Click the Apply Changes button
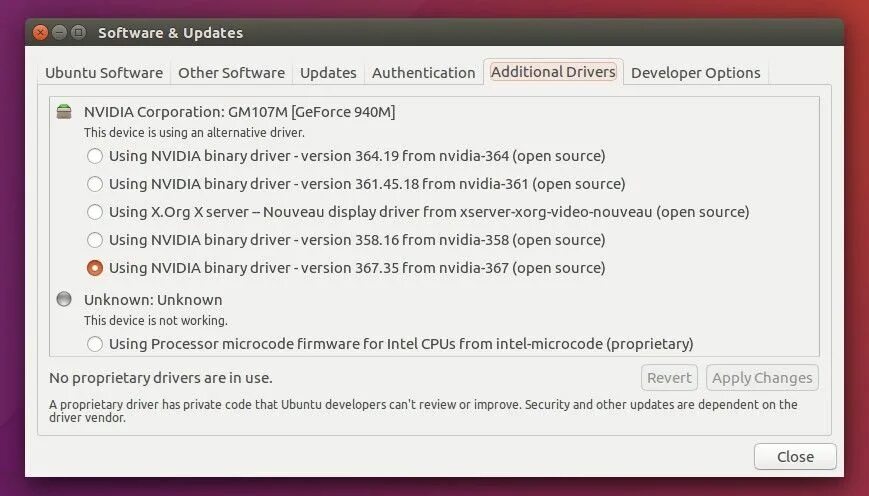Screen dimensions: 869x496 (762, 378)
